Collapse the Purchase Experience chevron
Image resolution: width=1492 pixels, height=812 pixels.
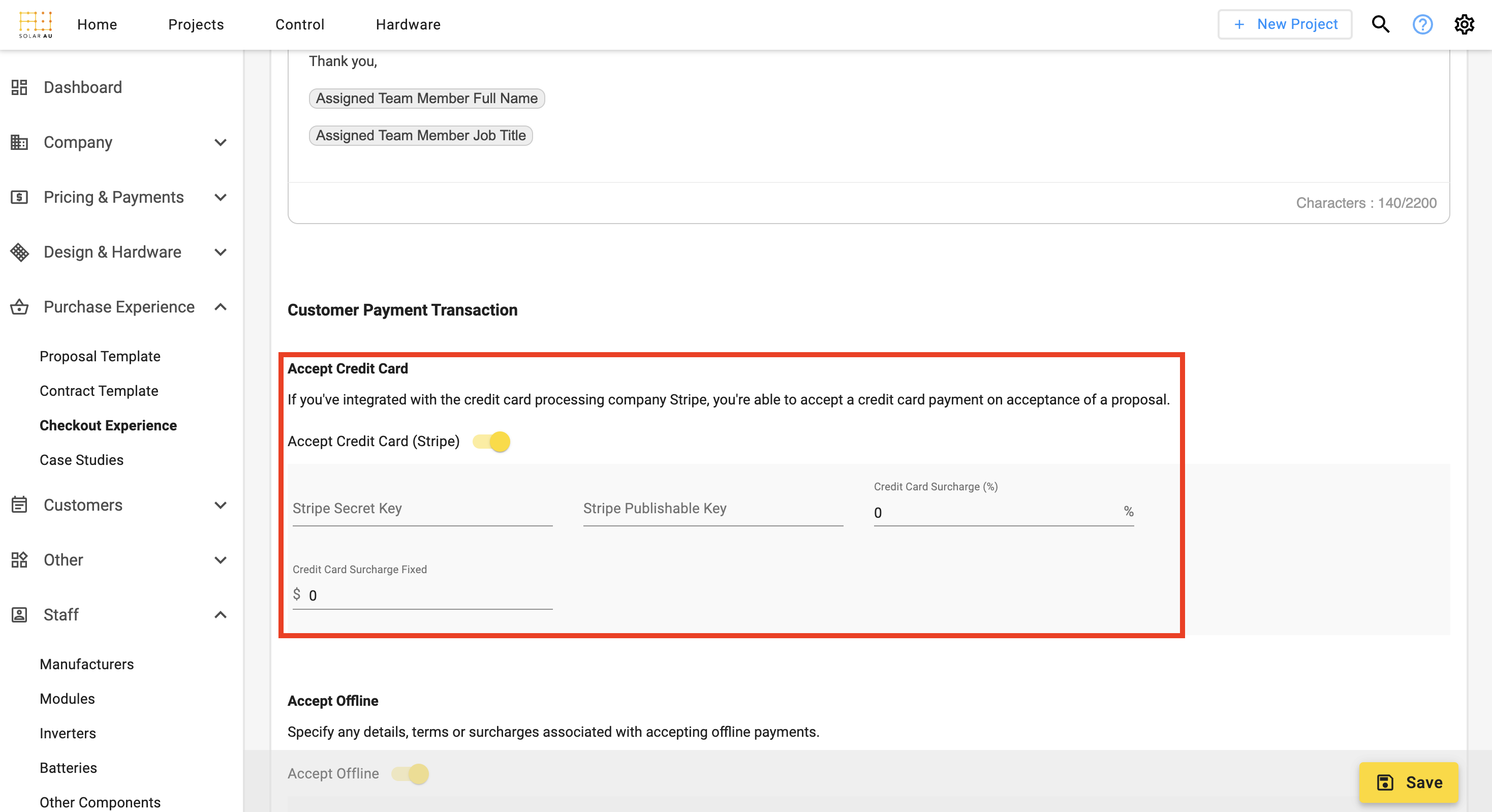point(220,307)
